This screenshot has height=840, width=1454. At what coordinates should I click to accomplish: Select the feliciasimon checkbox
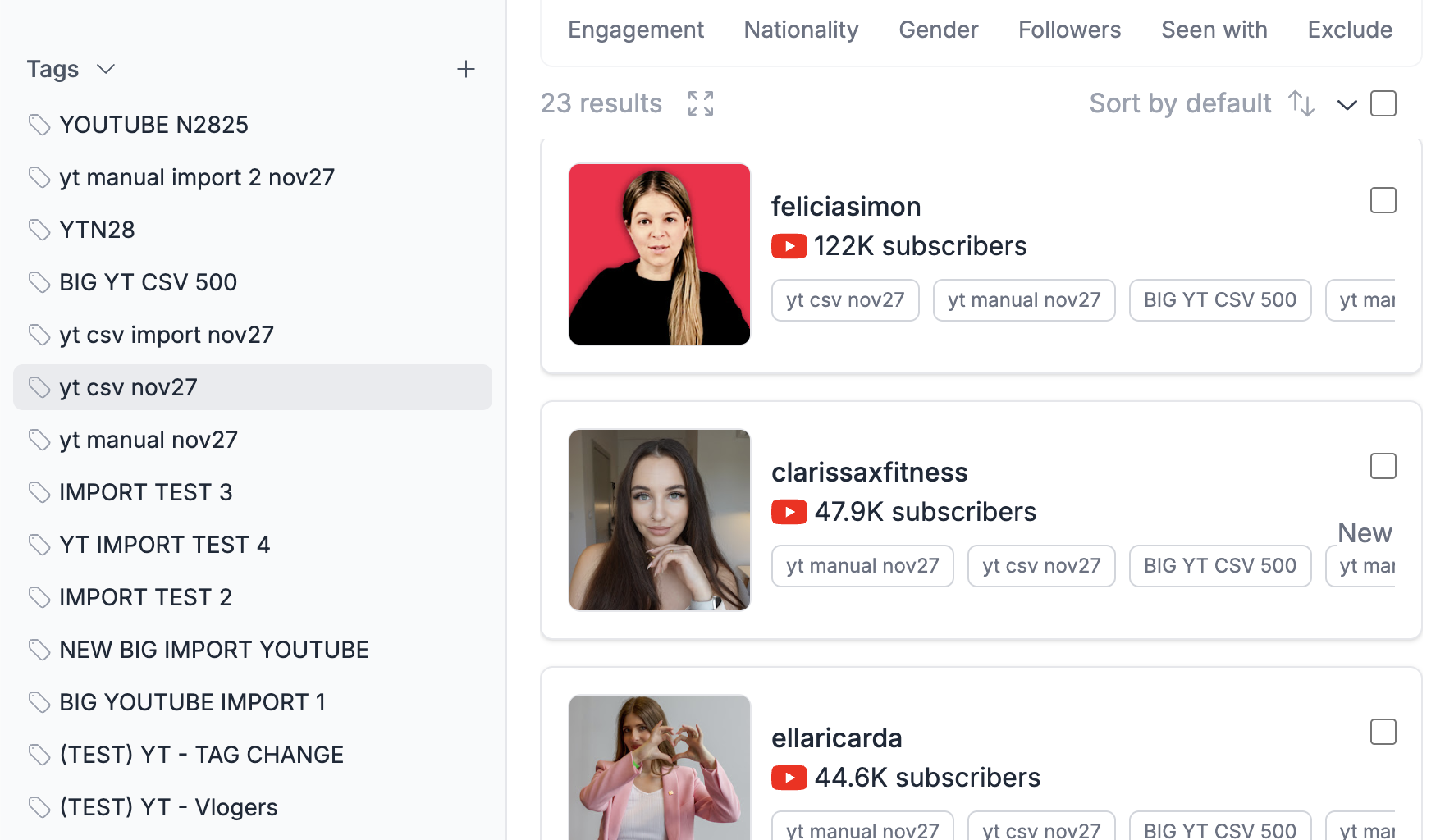[x=1383, y=200]
